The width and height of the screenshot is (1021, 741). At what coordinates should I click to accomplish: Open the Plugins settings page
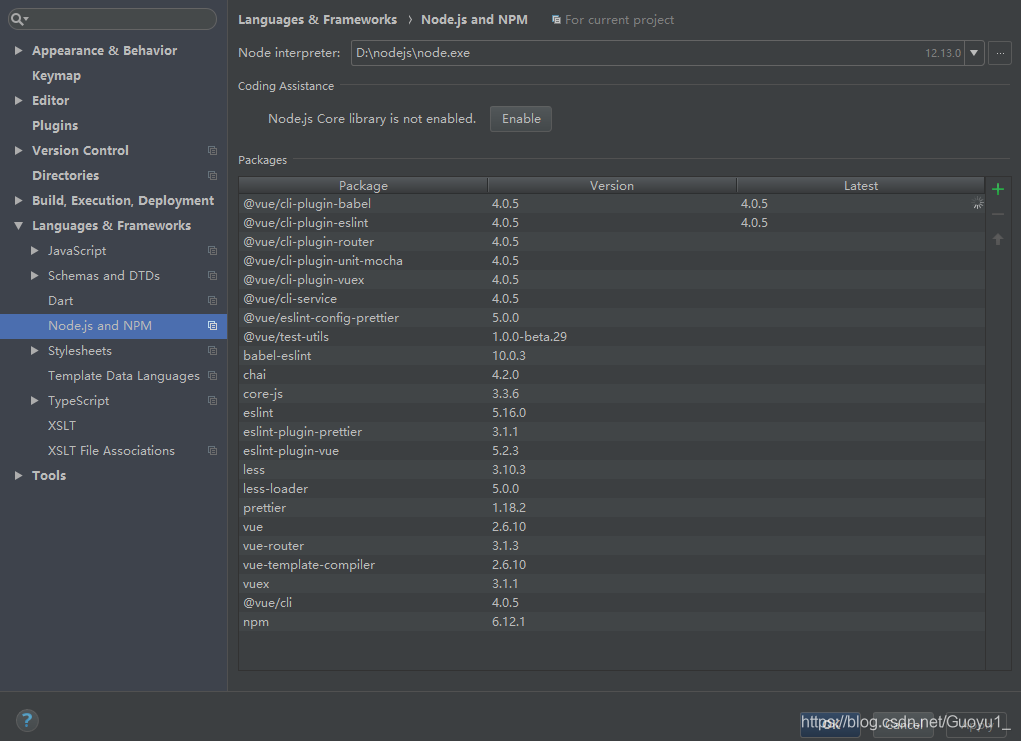coord(55,126)
